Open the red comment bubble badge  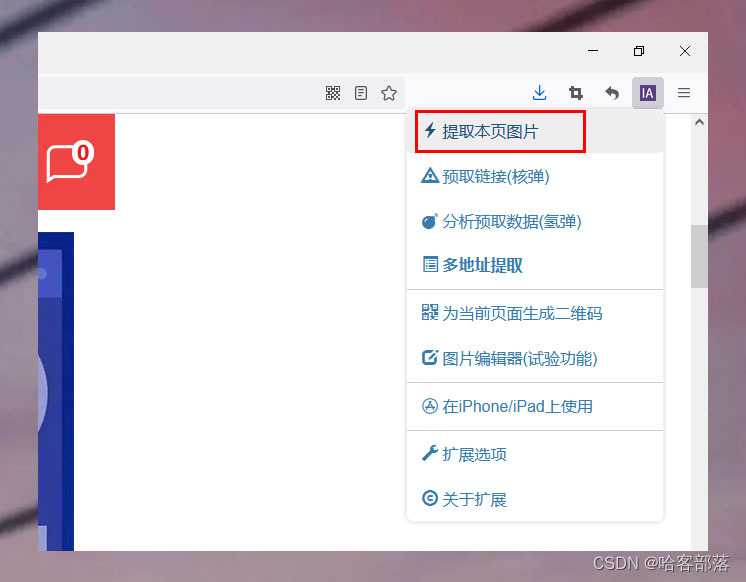coord(76,162)
